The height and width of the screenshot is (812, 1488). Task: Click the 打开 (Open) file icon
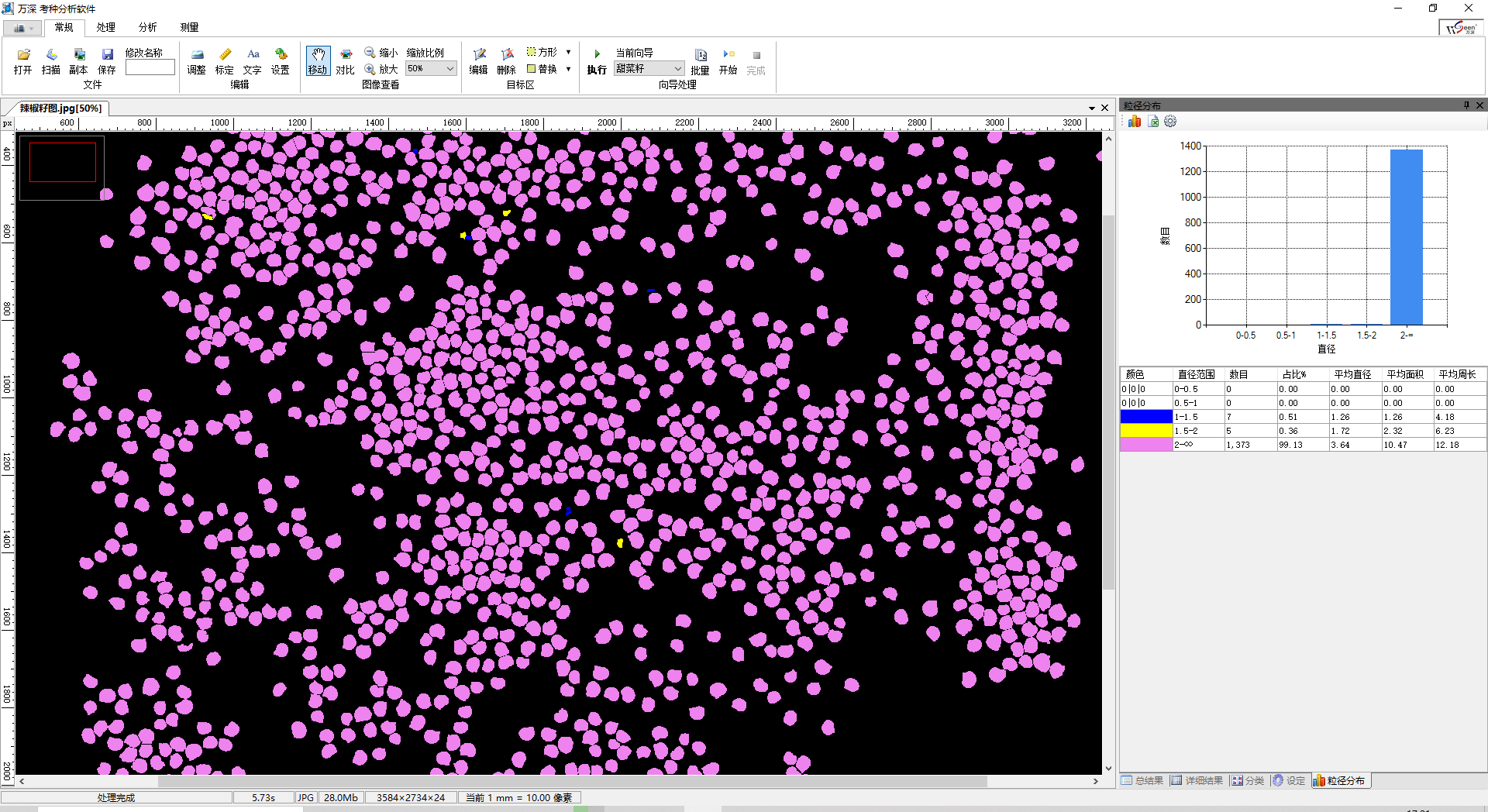click(23, 55)
